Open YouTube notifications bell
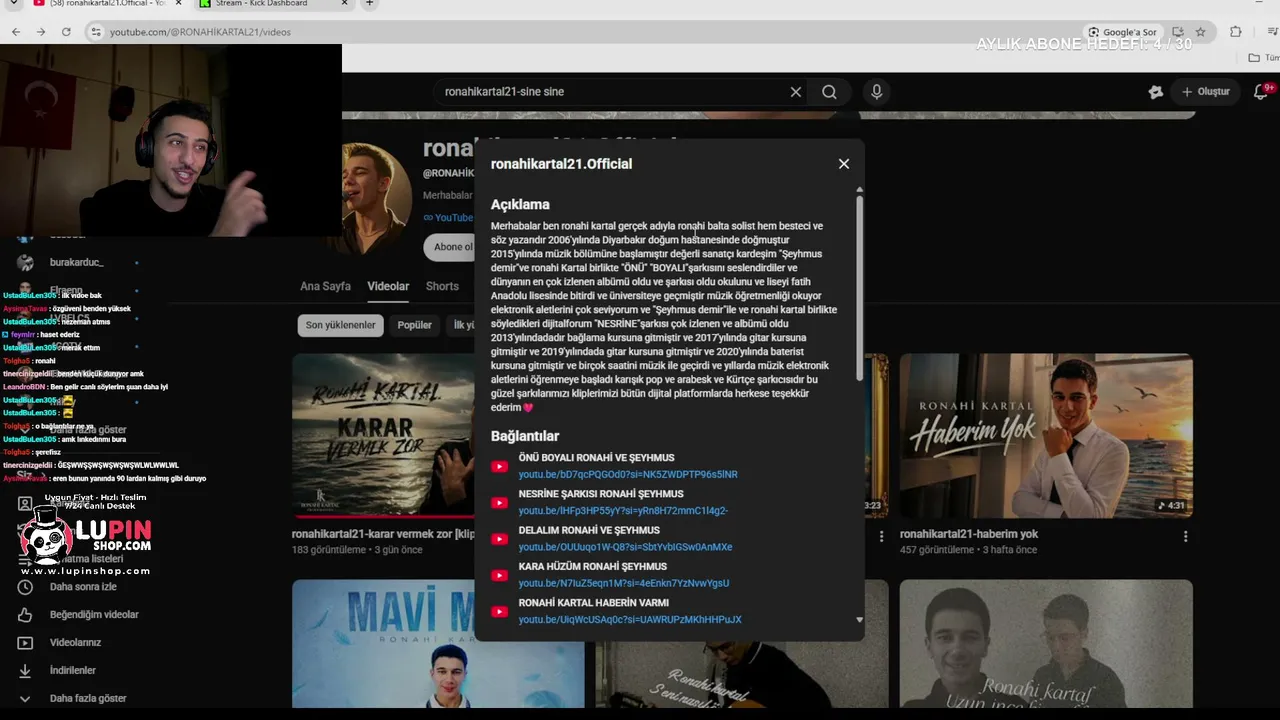This screenshot has width=1280, height=720. 1261,92
